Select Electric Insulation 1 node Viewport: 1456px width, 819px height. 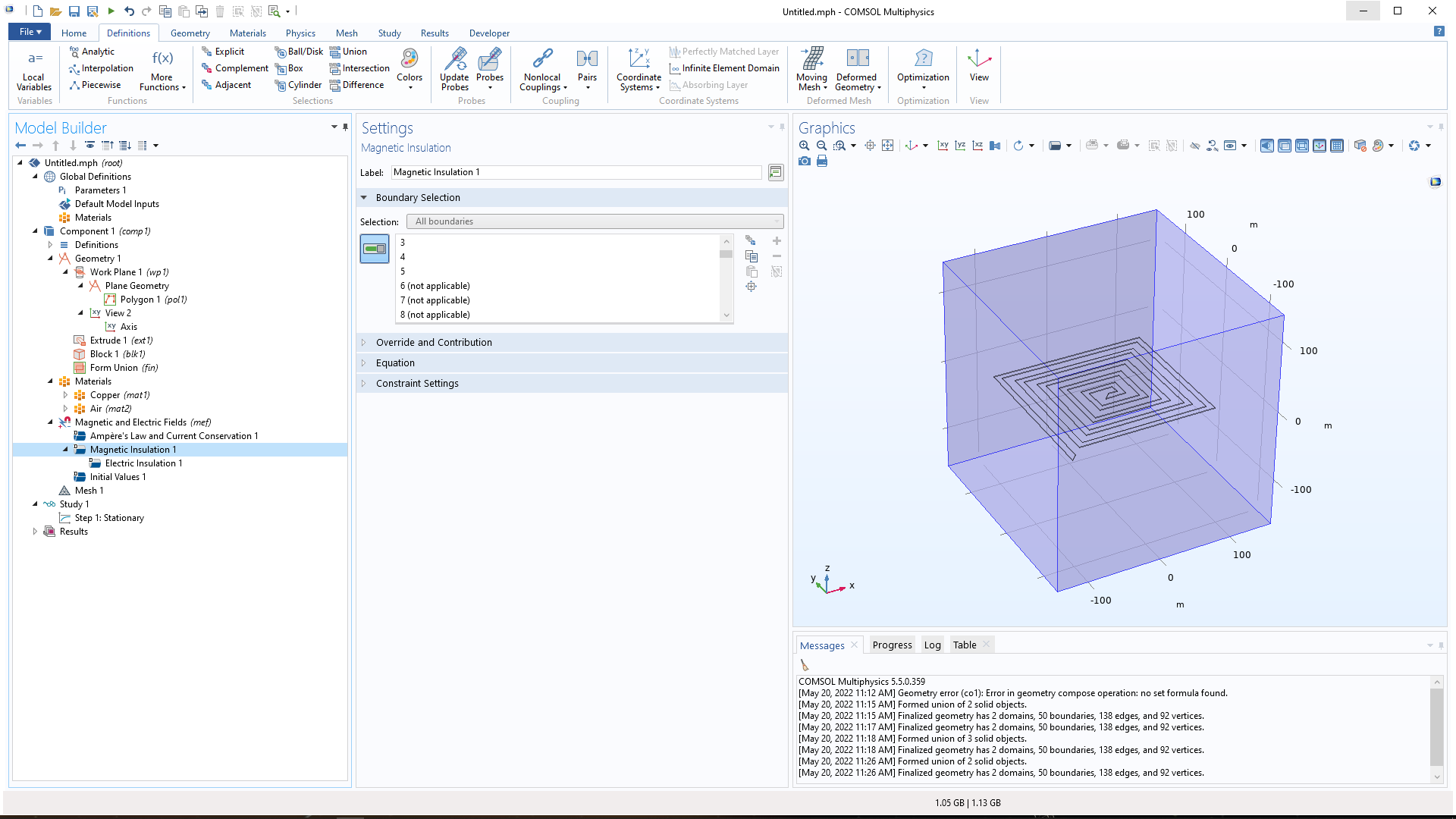click(x=143, y=463)
